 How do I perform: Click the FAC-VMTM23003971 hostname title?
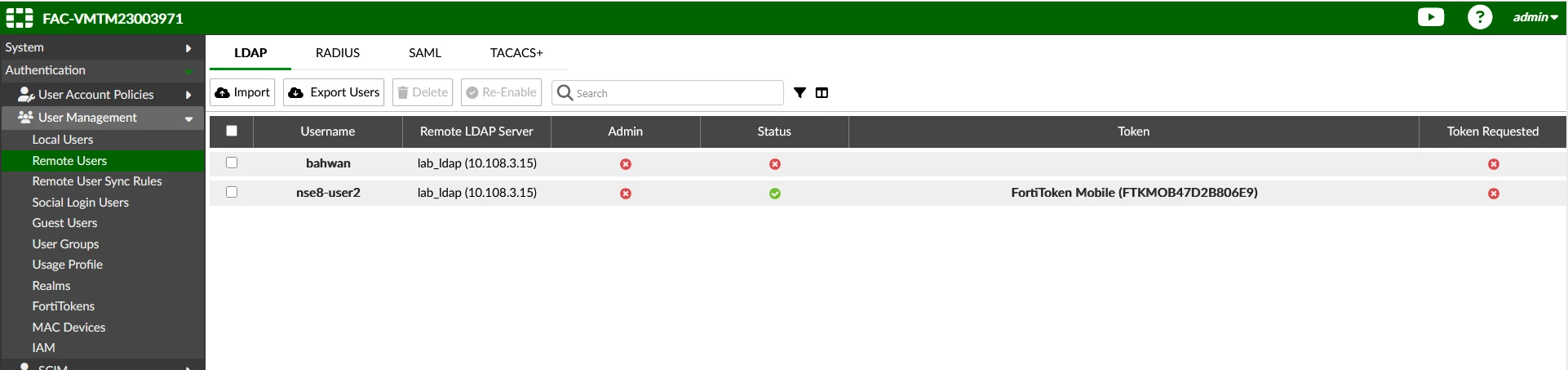(113, 18)
